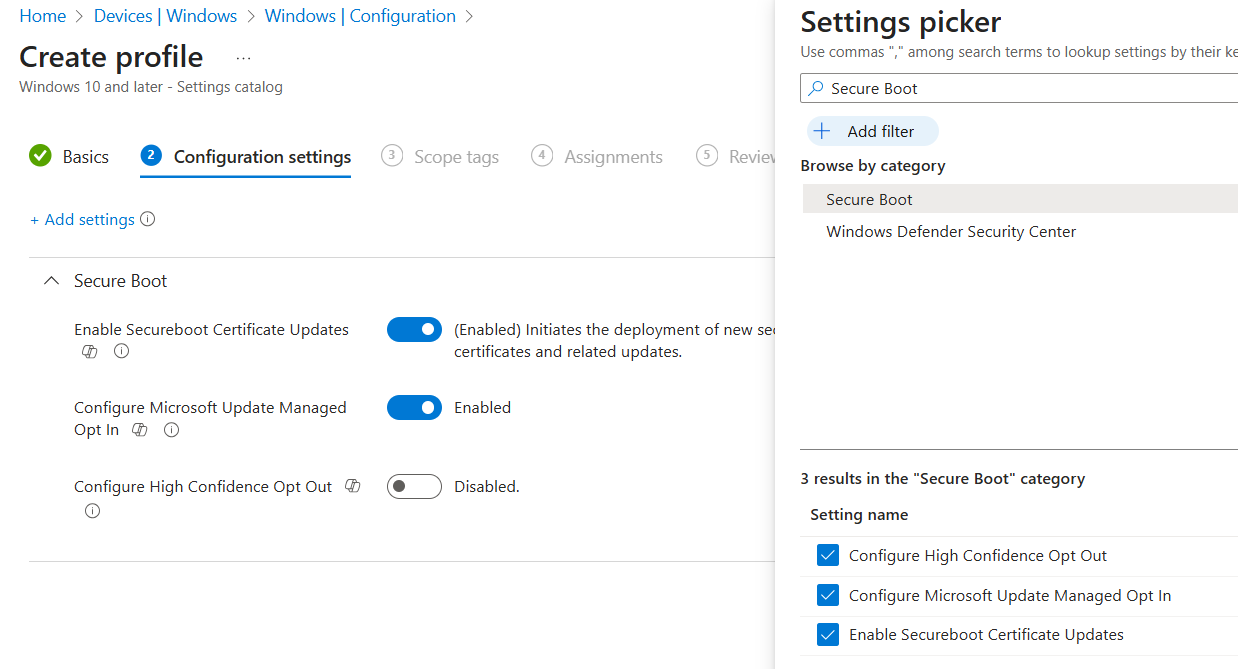Open the ellipsis menu next to Create profile

point(243,58)
